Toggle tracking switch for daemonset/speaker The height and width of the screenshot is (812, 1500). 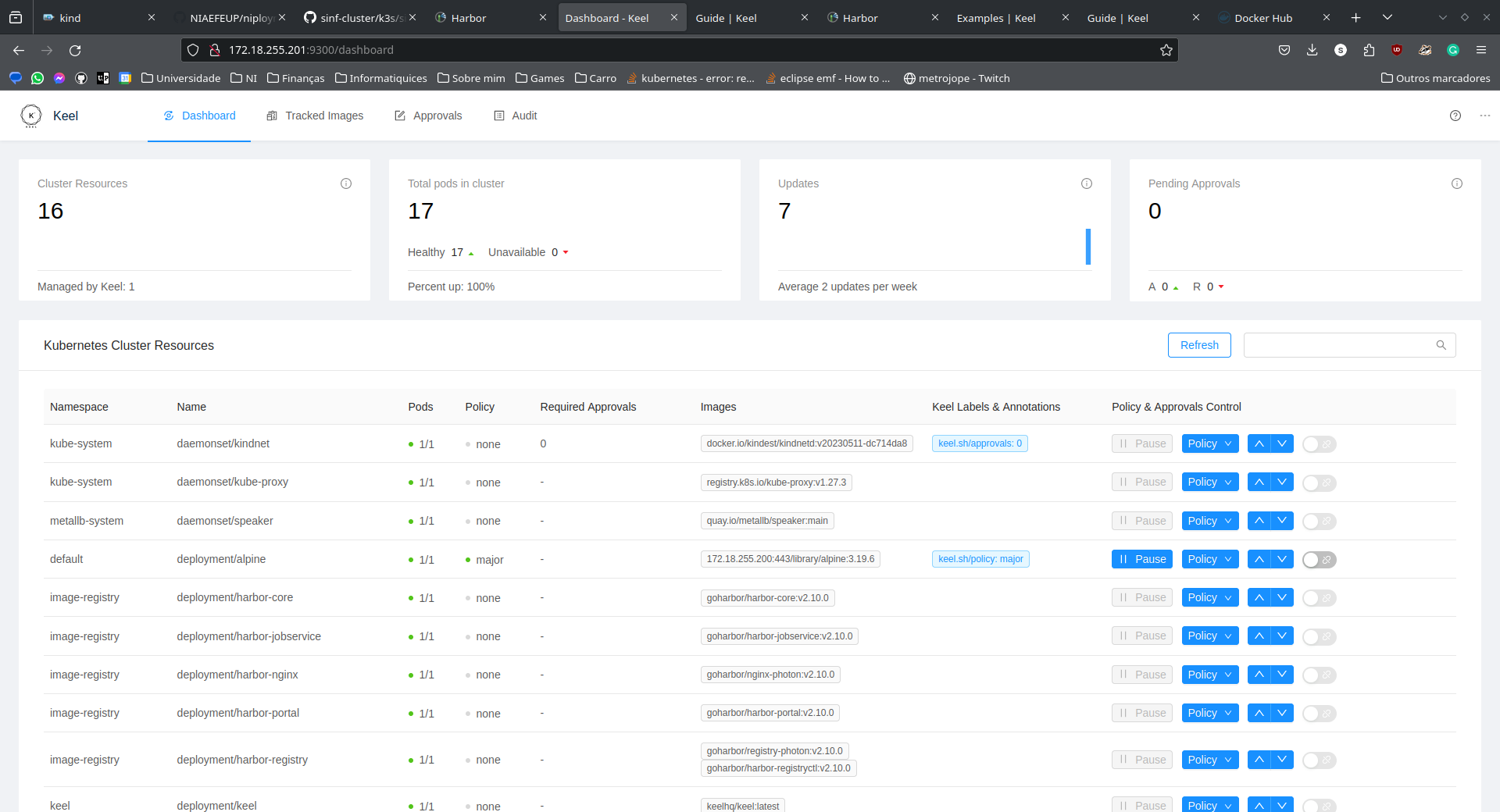(x=1320, y=521)
